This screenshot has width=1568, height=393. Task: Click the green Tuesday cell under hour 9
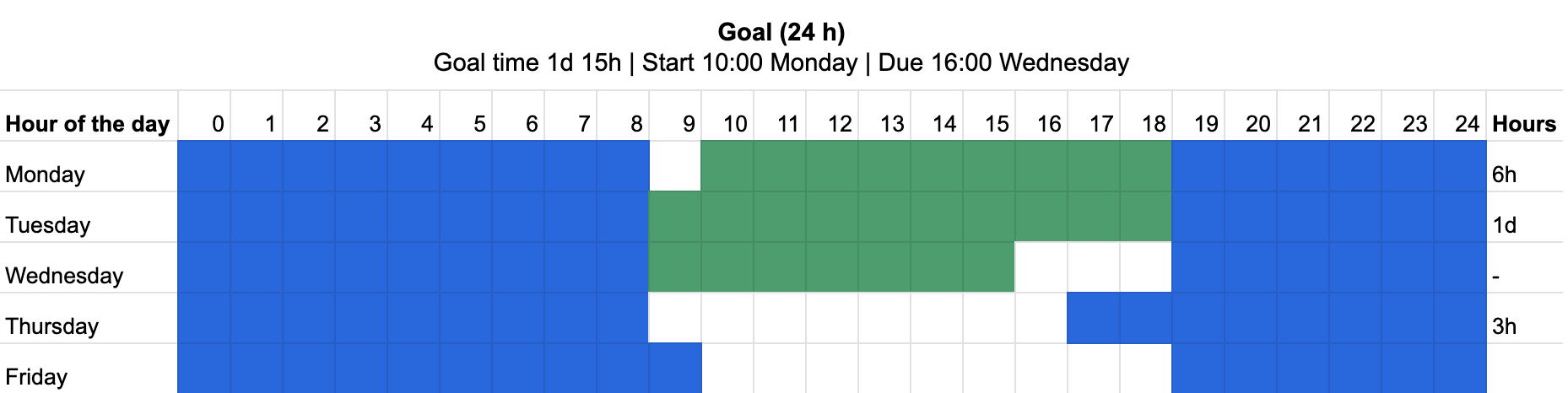coord(674,217)
